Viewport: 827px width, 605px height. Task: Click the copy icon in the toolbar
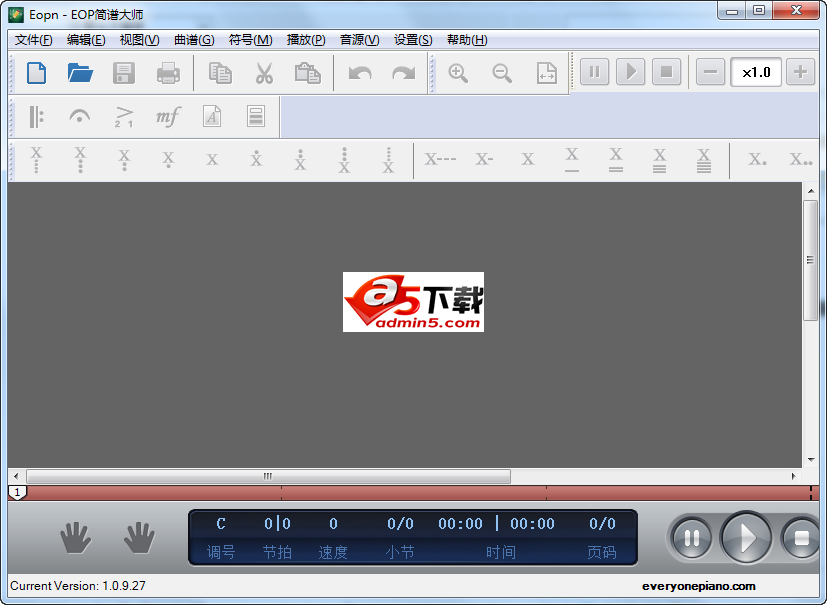pos(220,73)
